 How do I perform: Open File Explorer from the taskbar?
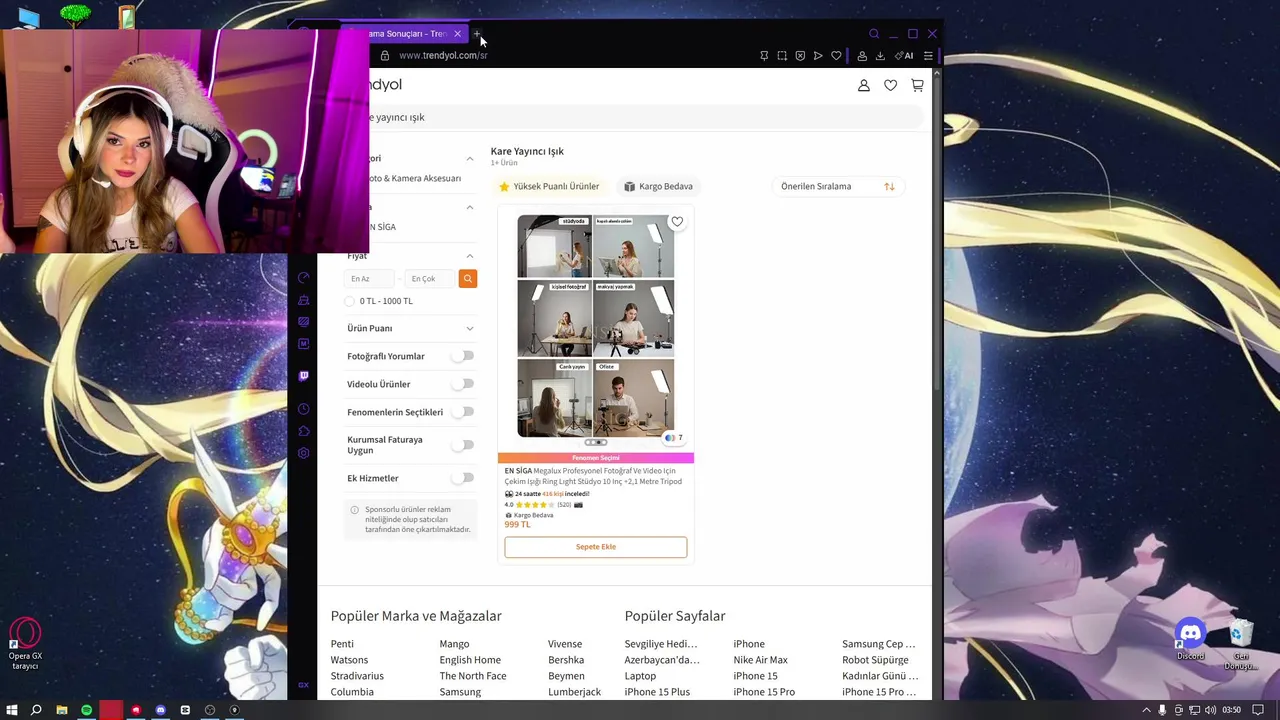click(62, 710)
